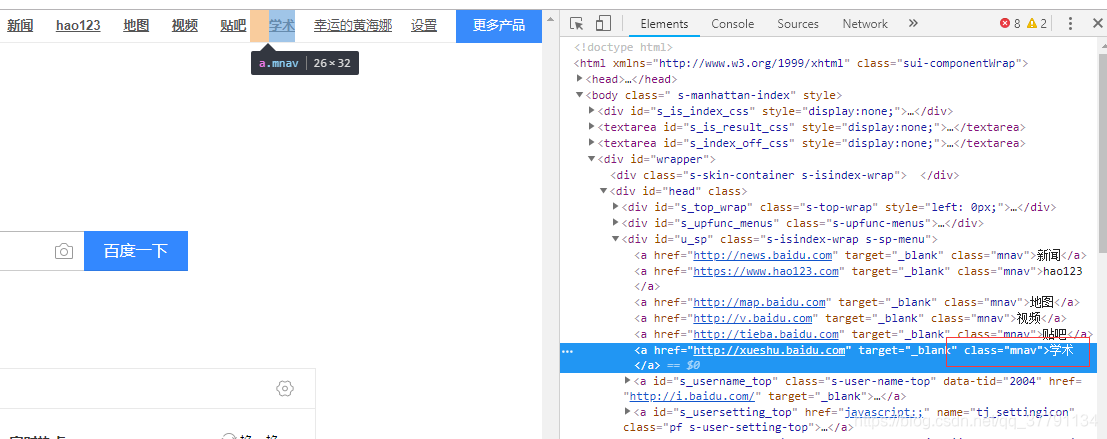Collapse the body s-manhattan-index node

(580, 95)
